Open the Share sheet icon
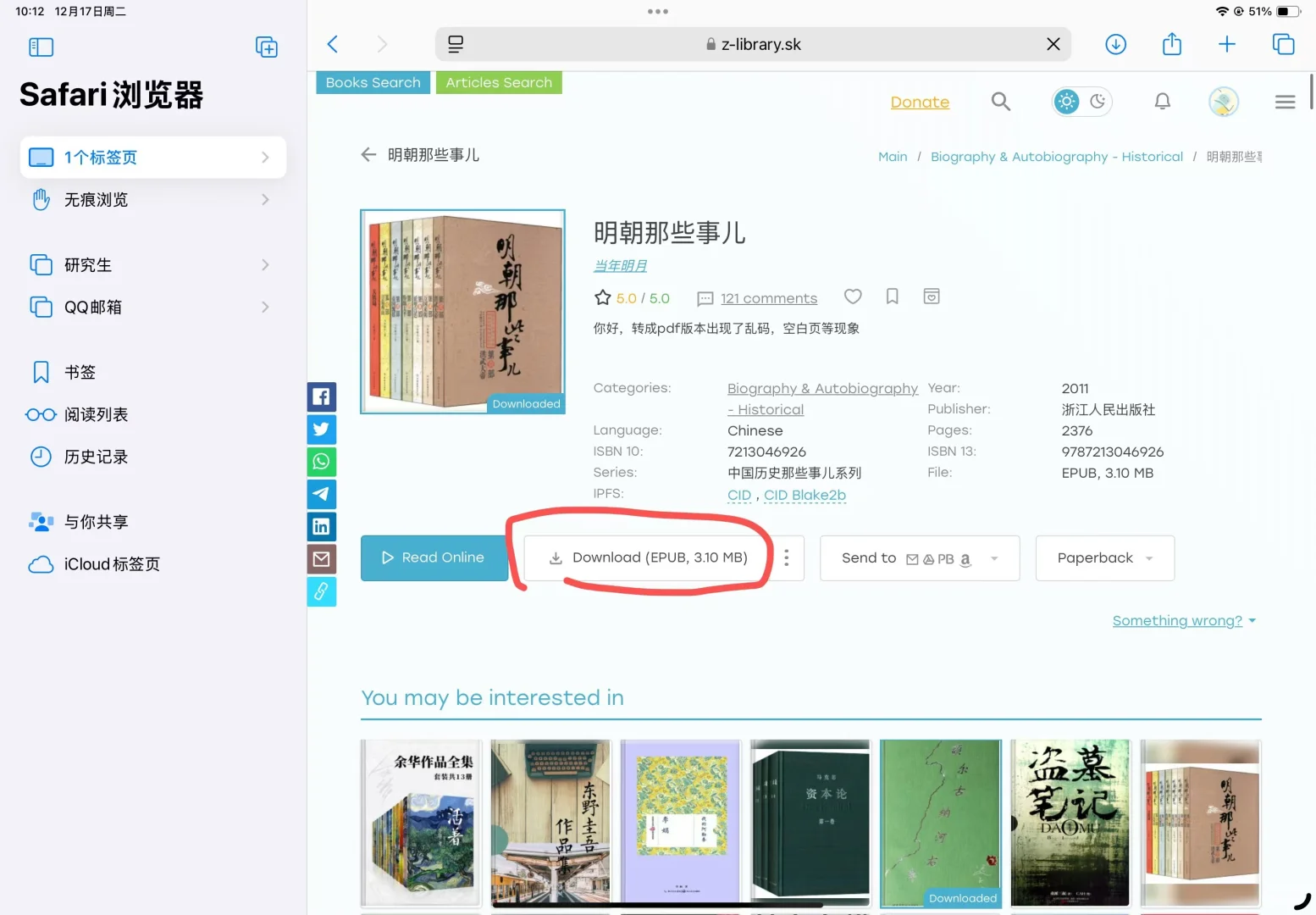 pyautogui.click(x=1171, y=43)
